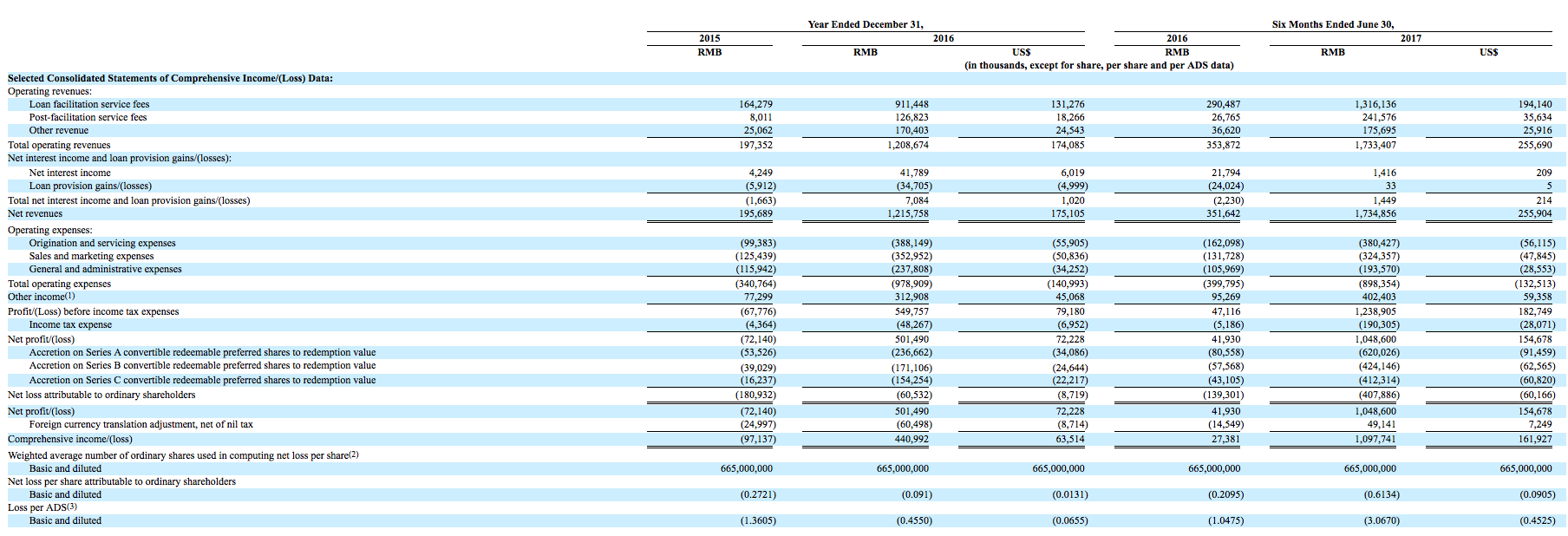The height and width of the screenshot is (536, 1568).
Task: Select the (3.0670) loss per ADS value
Action: coord(1382,520)
